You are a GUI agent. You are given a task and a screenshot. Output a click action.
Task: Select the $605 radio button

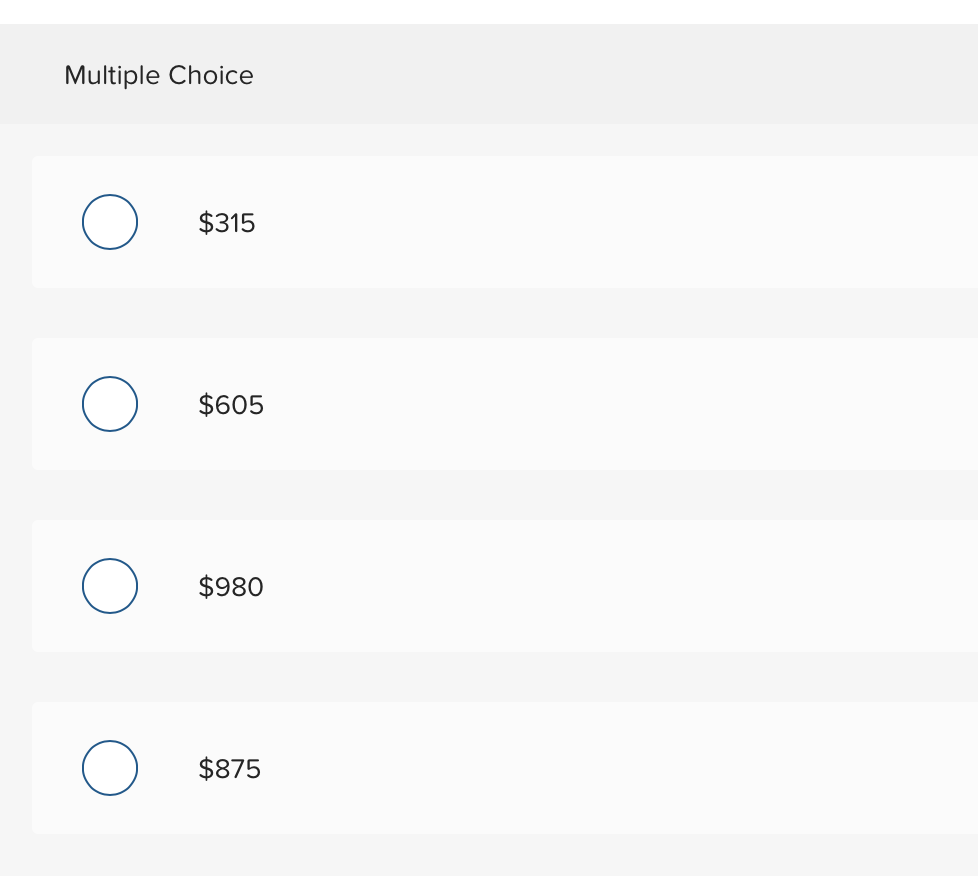(110, 404)
